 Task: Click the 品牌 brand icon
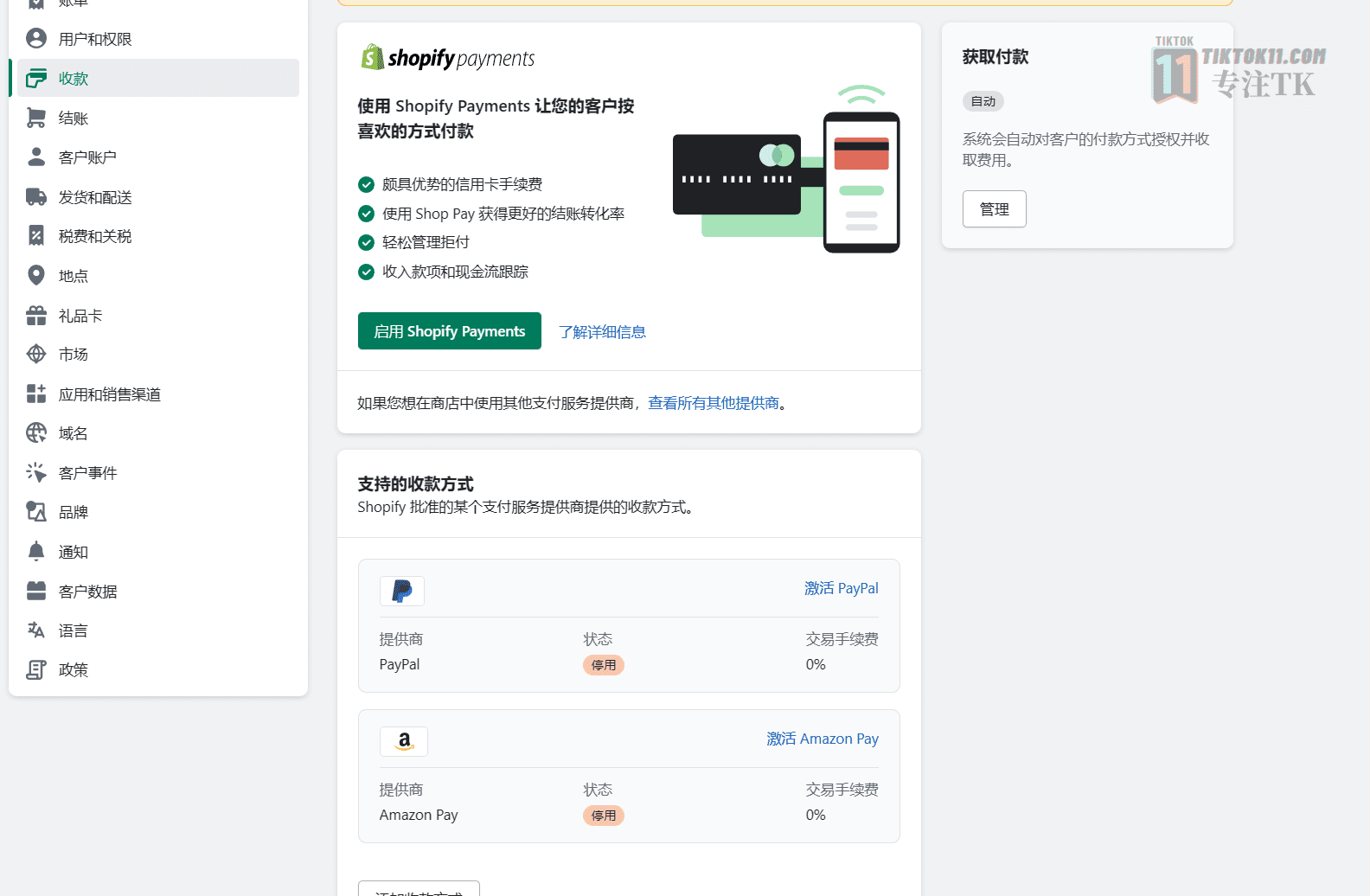(36, 511)
